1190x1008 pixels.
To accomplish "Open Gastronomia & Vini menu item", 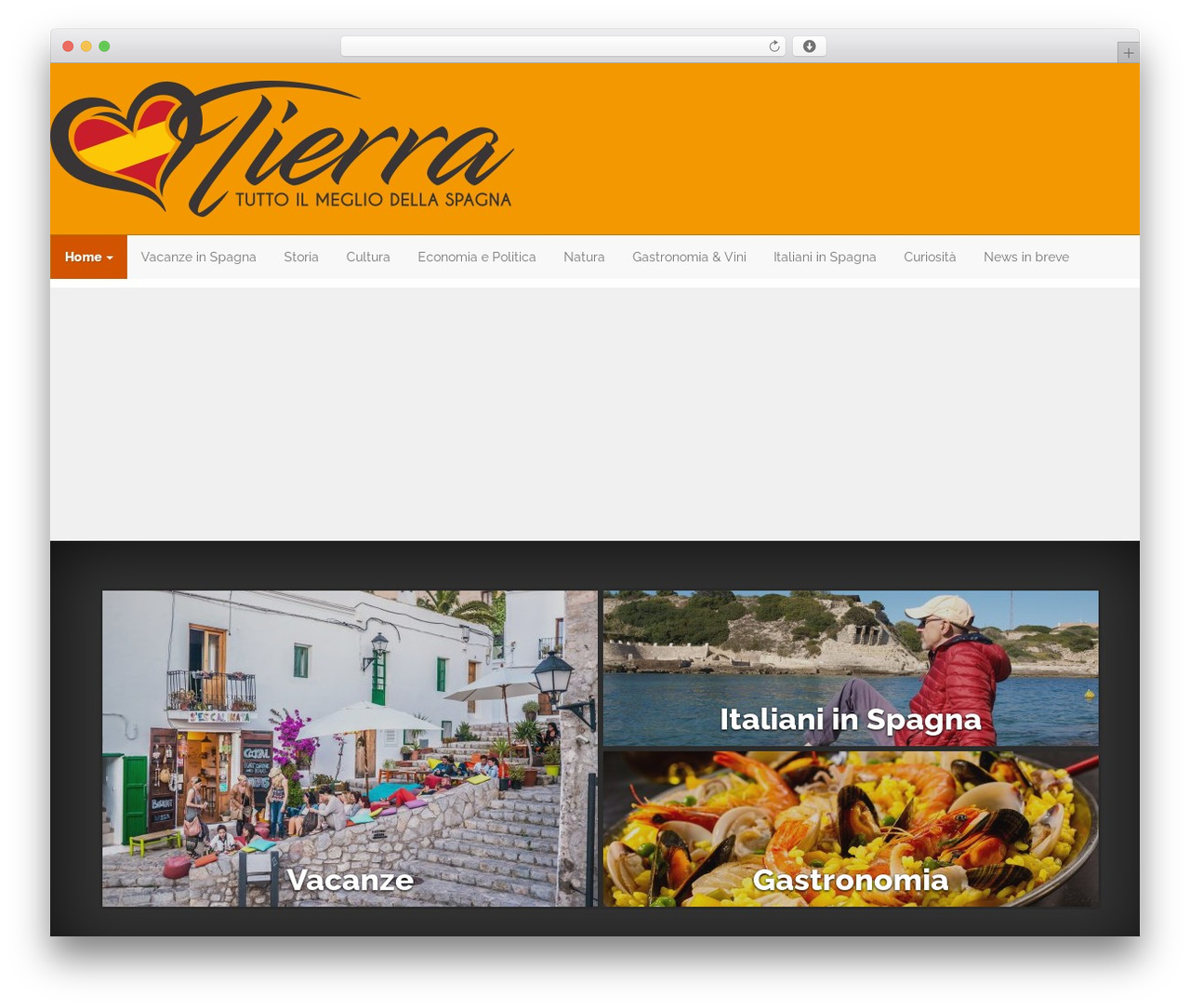I will coord(689,257).
